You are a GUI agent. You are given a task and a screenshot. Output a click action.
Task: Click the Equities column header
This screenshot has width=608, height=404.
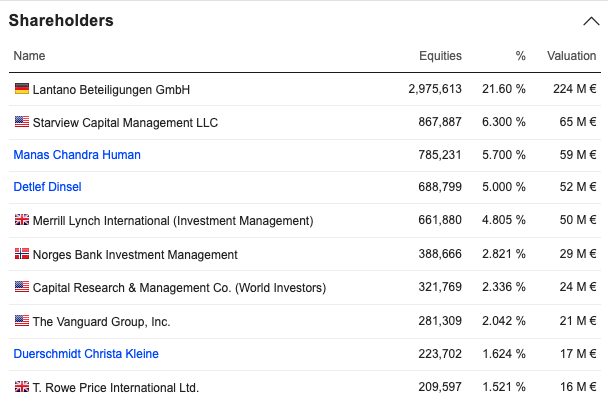(x=440, y=56)
